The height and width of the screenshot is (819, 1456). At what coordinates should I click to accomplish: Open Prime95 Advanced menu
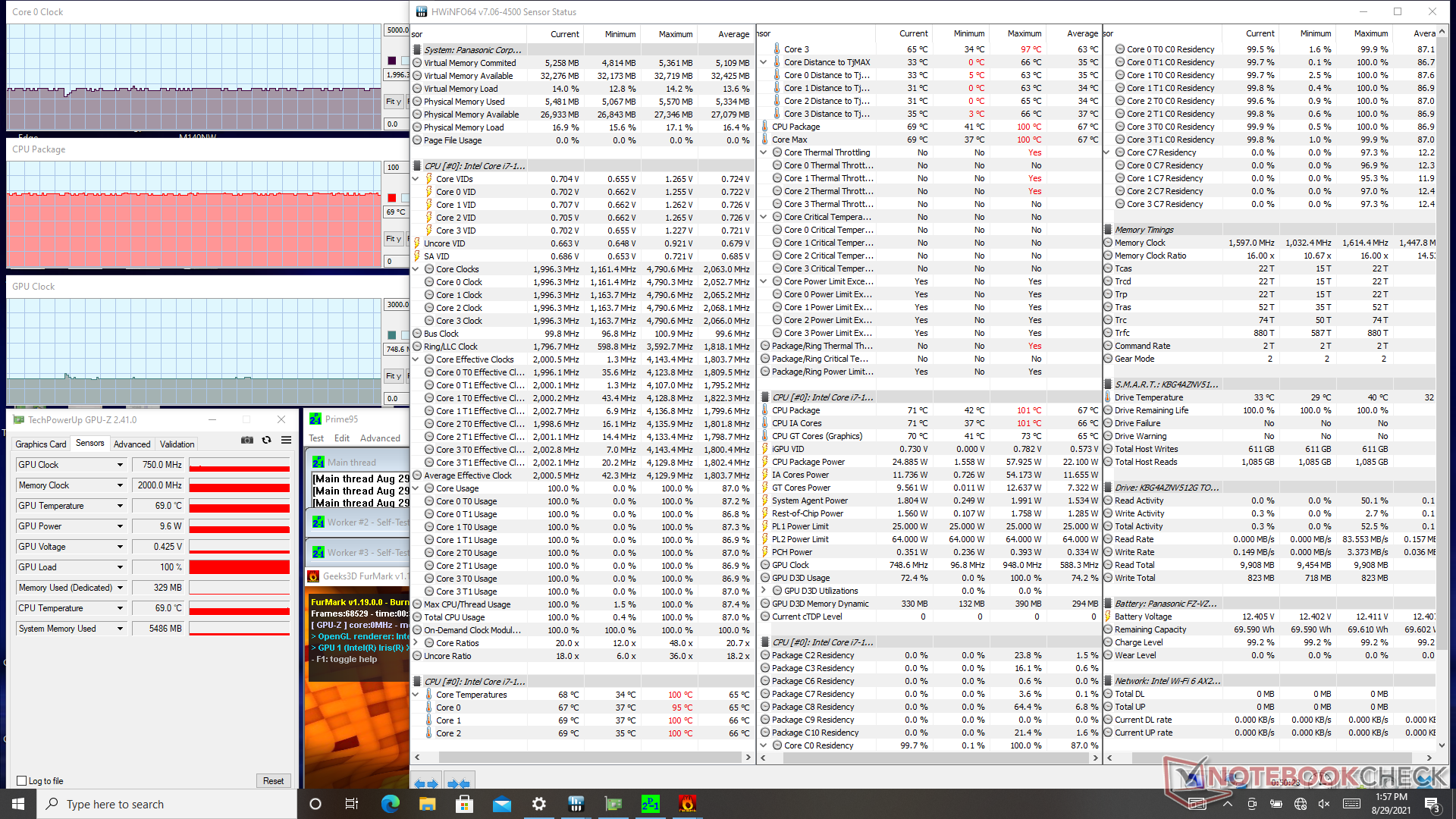[380, 438]
